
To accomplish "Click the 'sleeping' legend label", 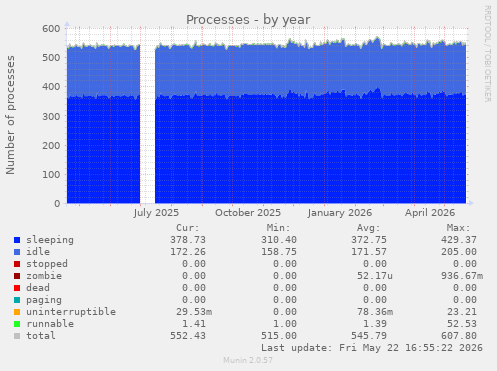I will [50, 240].
